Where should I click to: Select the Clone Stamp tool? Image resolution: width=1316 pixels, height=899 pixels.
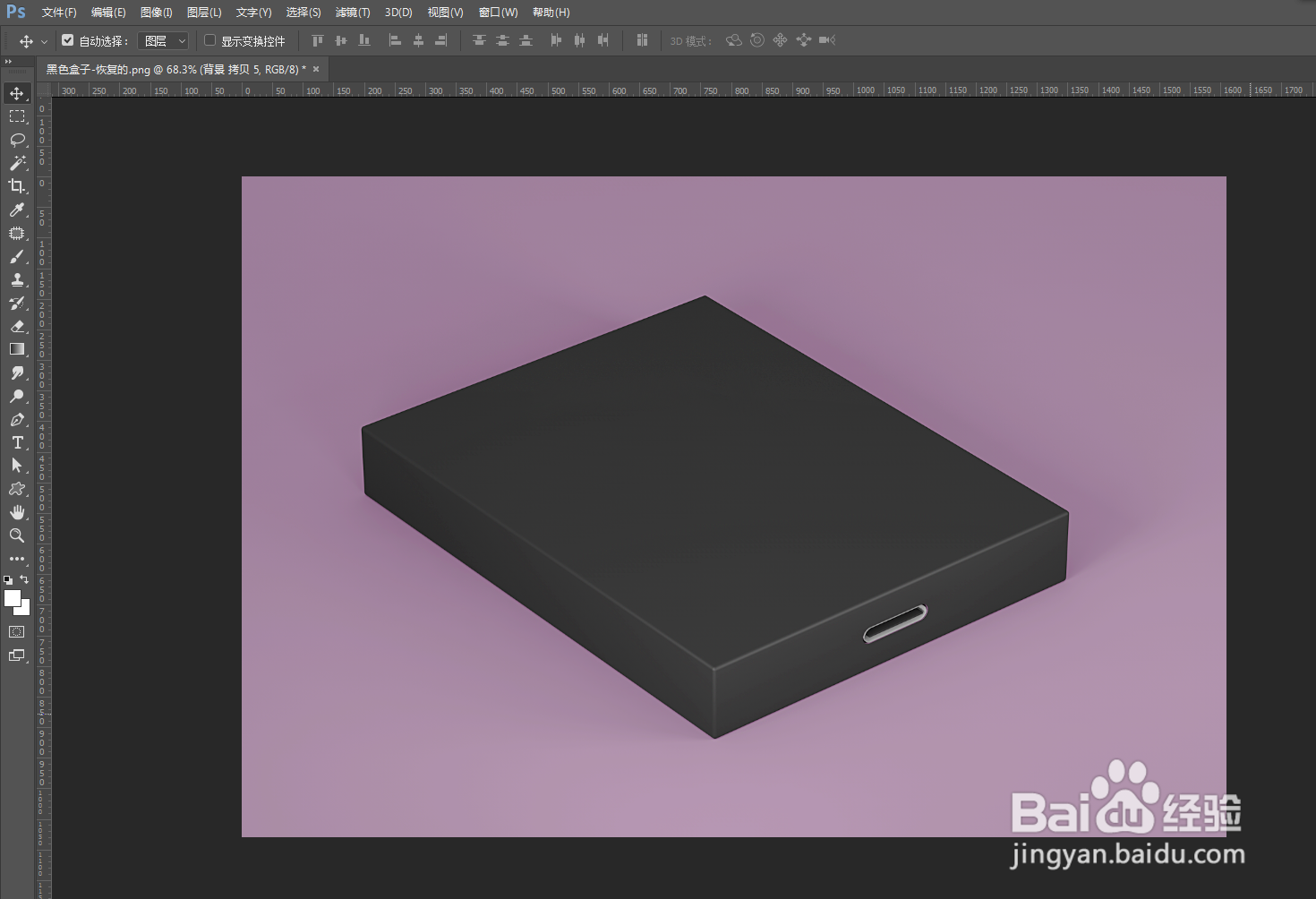point(17,279)
